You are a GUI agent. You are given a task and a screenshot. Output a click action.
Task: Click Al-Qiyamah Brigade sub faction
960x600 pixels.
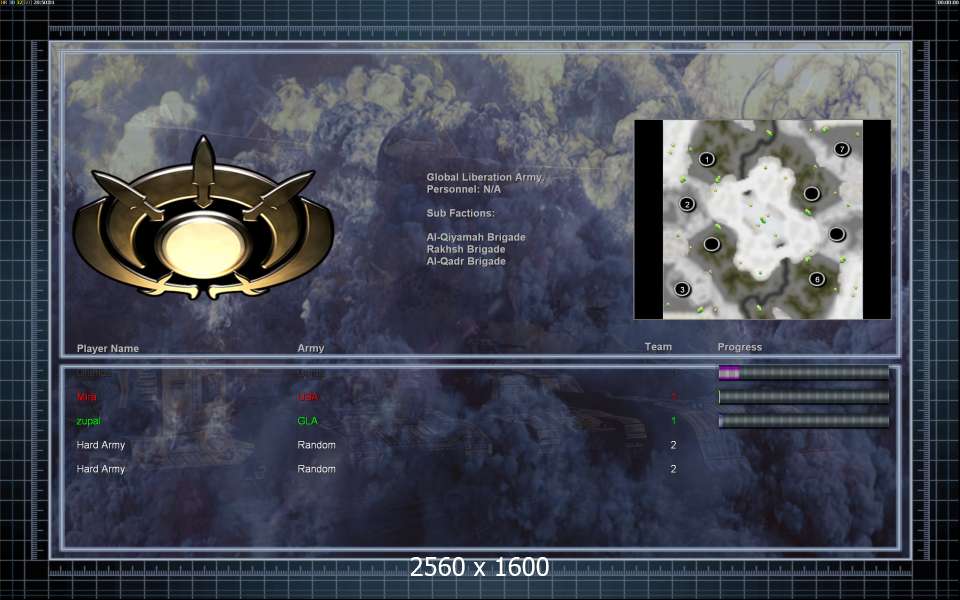(476, 237)
